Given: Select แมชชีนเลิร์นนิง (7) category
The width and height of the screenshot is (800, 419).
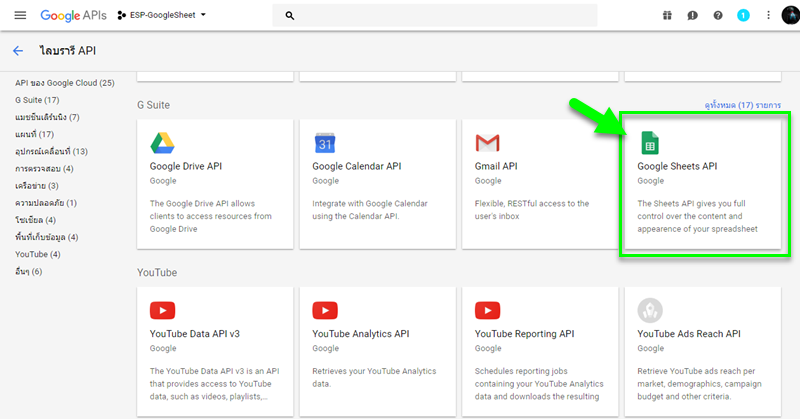Looking at the screenshot, I should pos(47,117).
